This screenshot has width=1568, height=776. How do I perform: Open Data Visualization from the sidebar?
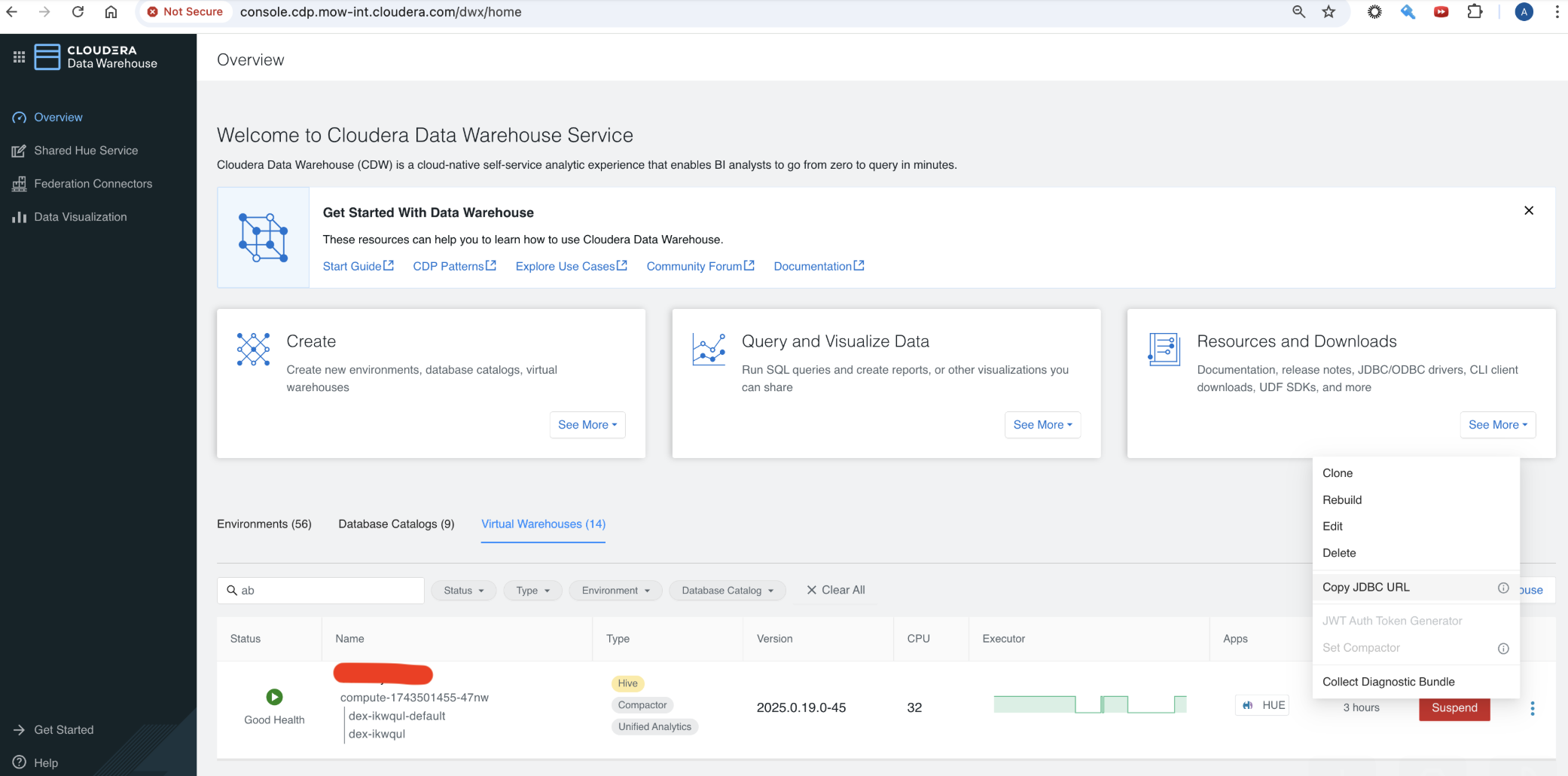[x=80, y=216]
